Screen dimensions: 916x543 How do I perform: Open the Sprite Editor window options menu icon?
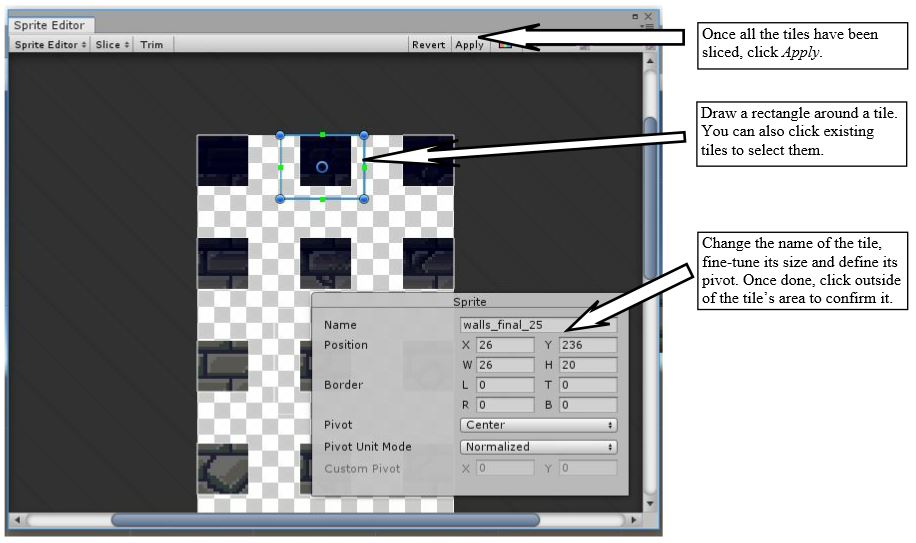(x=647, y=26)
